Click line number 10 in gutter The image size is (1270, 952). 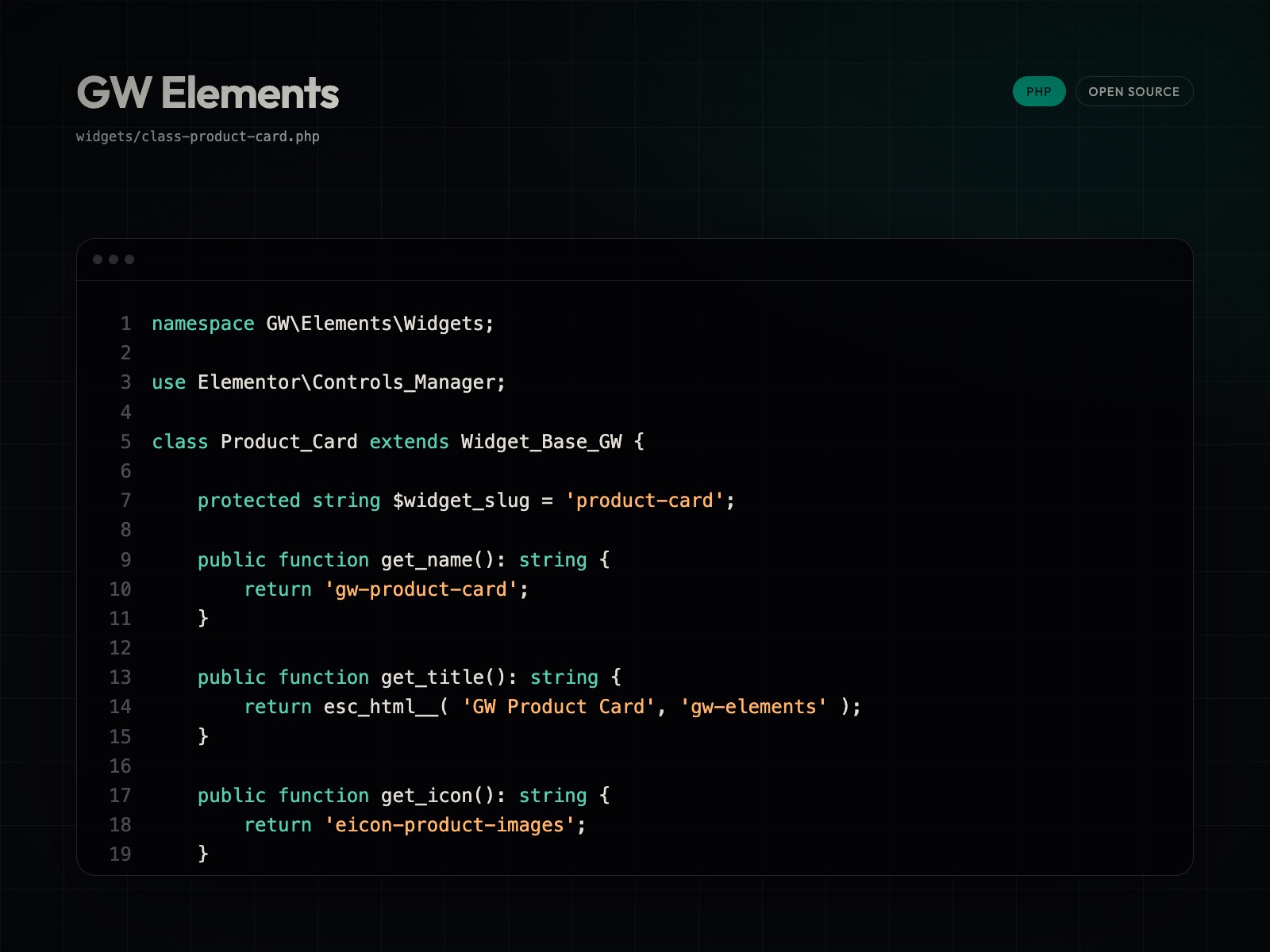[x=120, y=589]
